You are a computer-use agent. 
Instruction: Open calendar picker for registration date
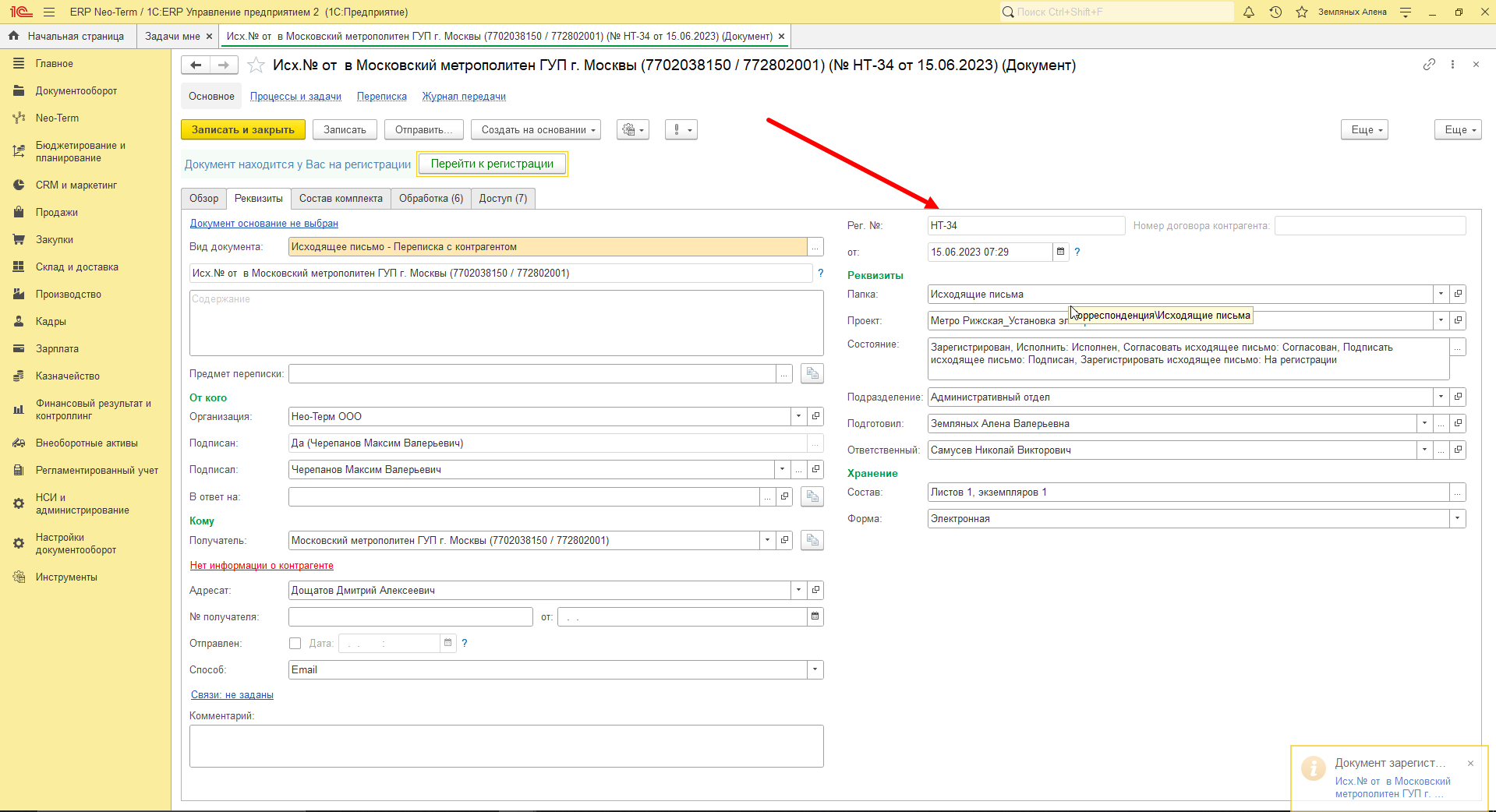pos(1060,252)
